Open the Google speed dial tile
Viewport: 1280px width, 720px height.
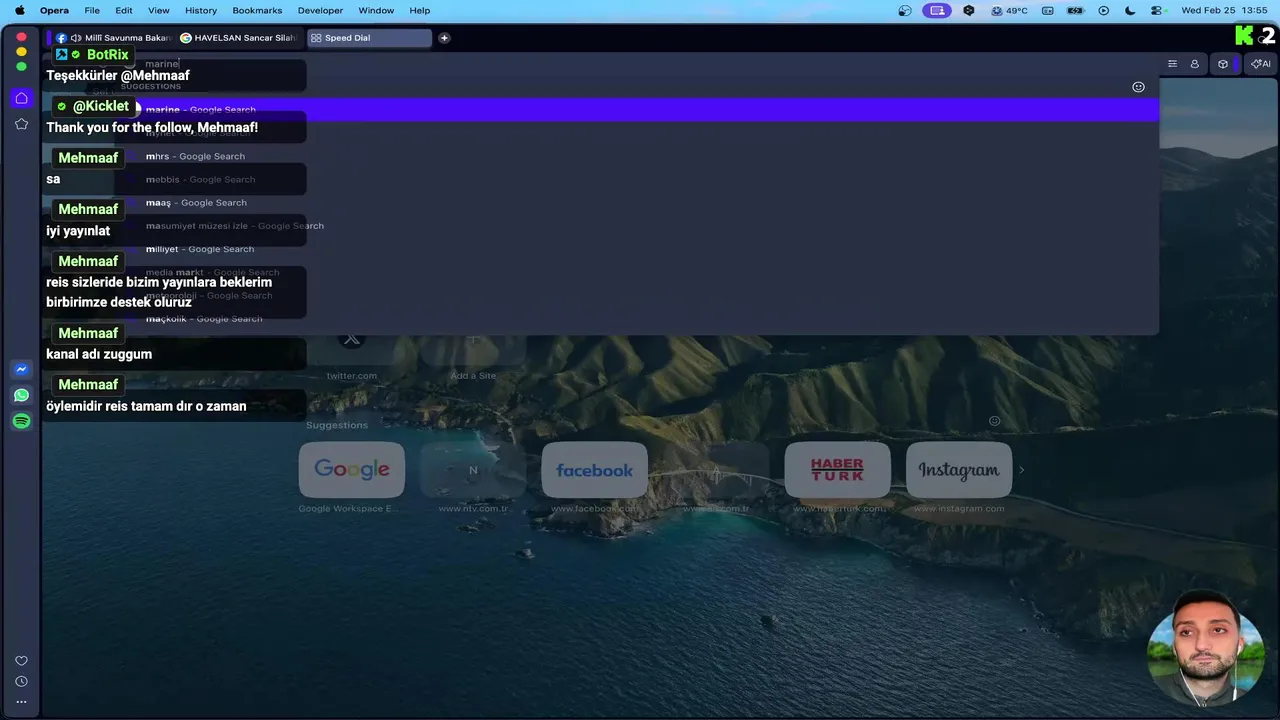[352, 470]
